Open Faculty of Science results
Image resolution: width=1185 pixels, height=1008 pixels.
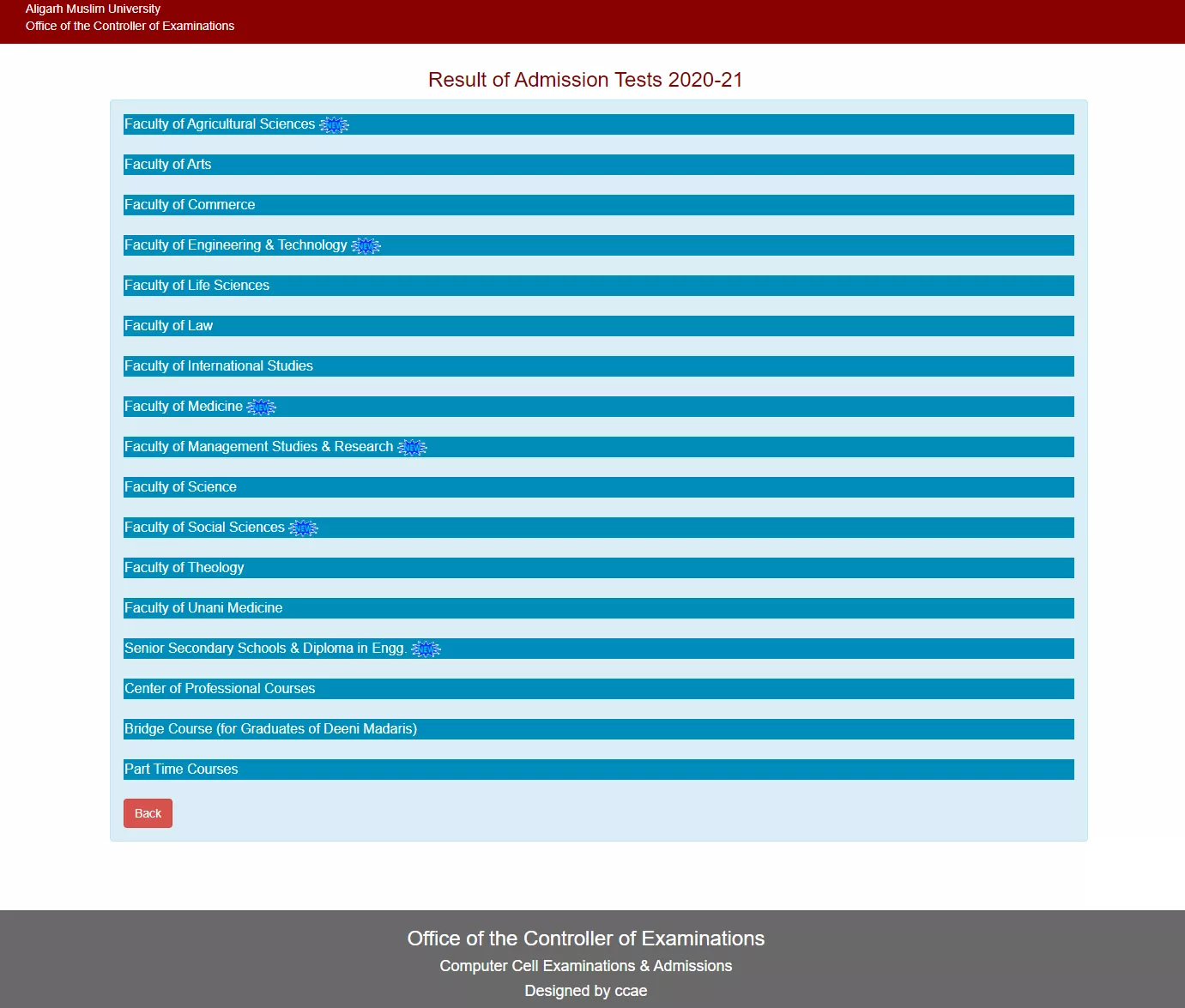[x=180, y=487]
